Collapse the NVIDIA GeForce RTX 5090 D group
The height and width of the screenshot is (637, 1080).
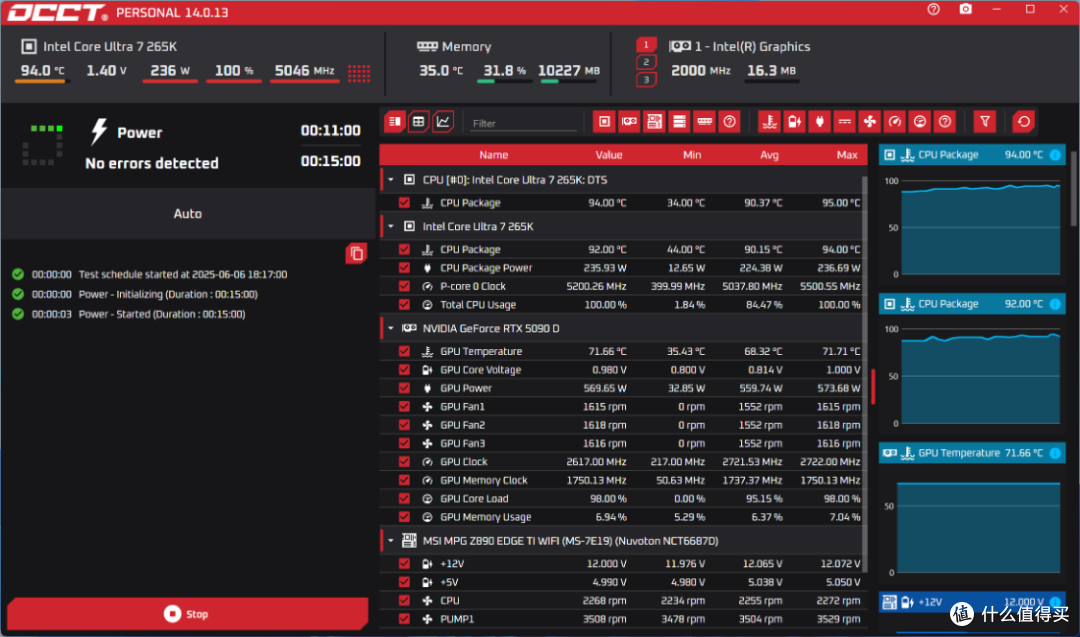[391, 328]
